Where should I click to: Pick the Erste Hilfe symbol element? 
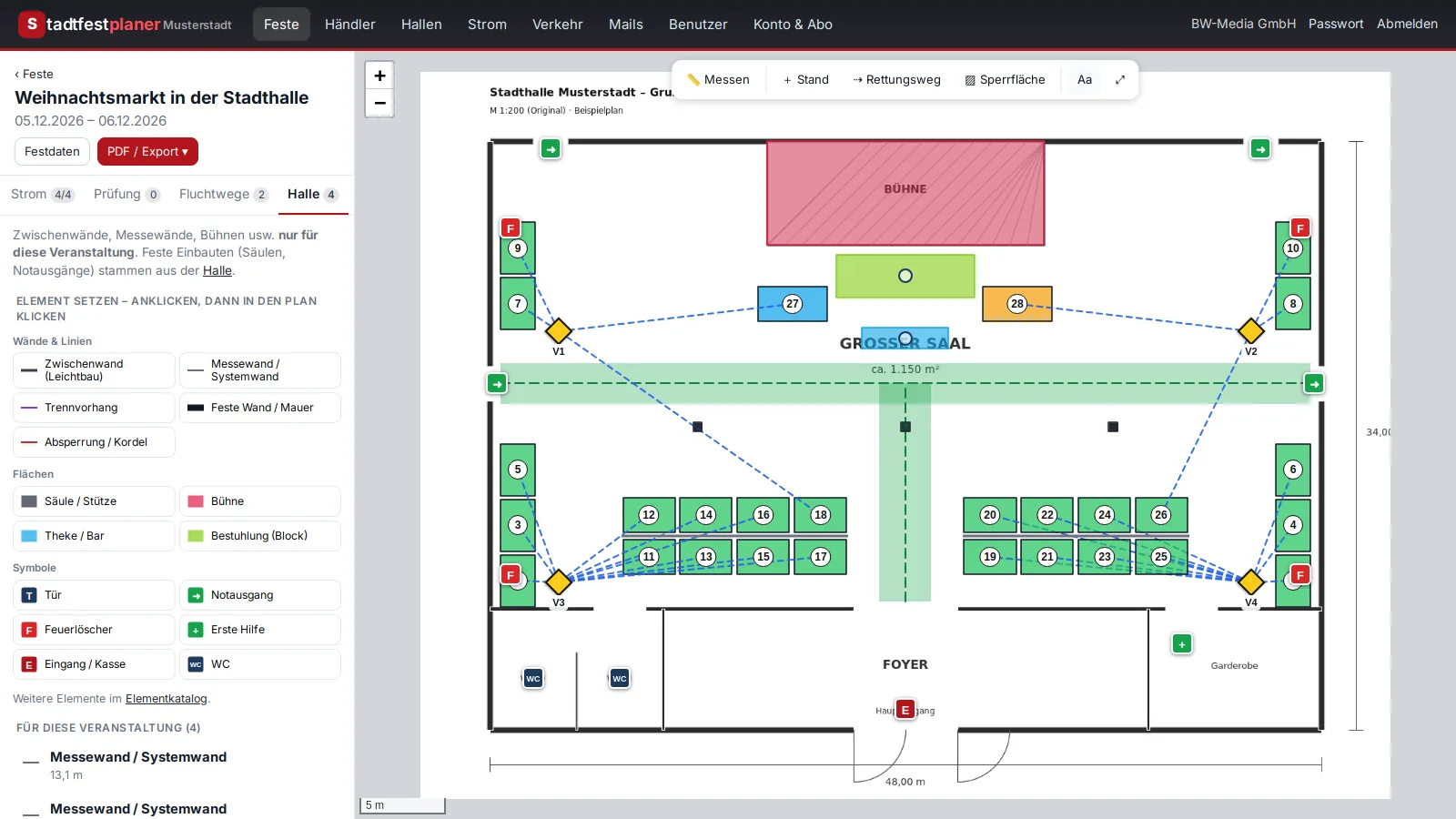pyautogui.click(x=260, y=630)
